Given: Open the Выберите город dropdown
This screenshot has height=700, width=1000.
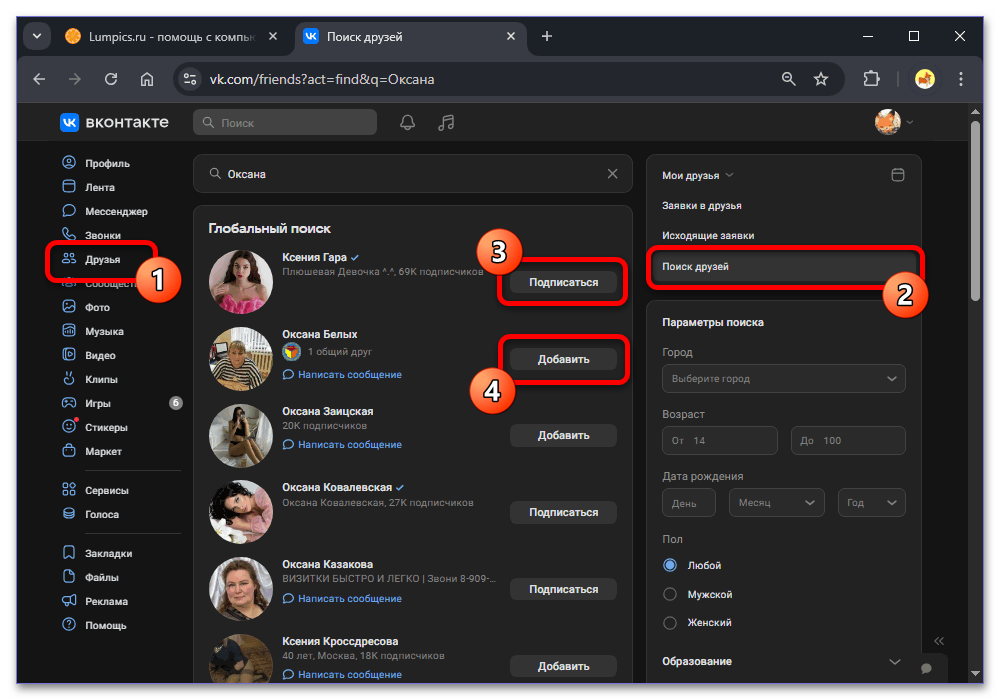Looking at the screenshot, I should pos(784,379).
